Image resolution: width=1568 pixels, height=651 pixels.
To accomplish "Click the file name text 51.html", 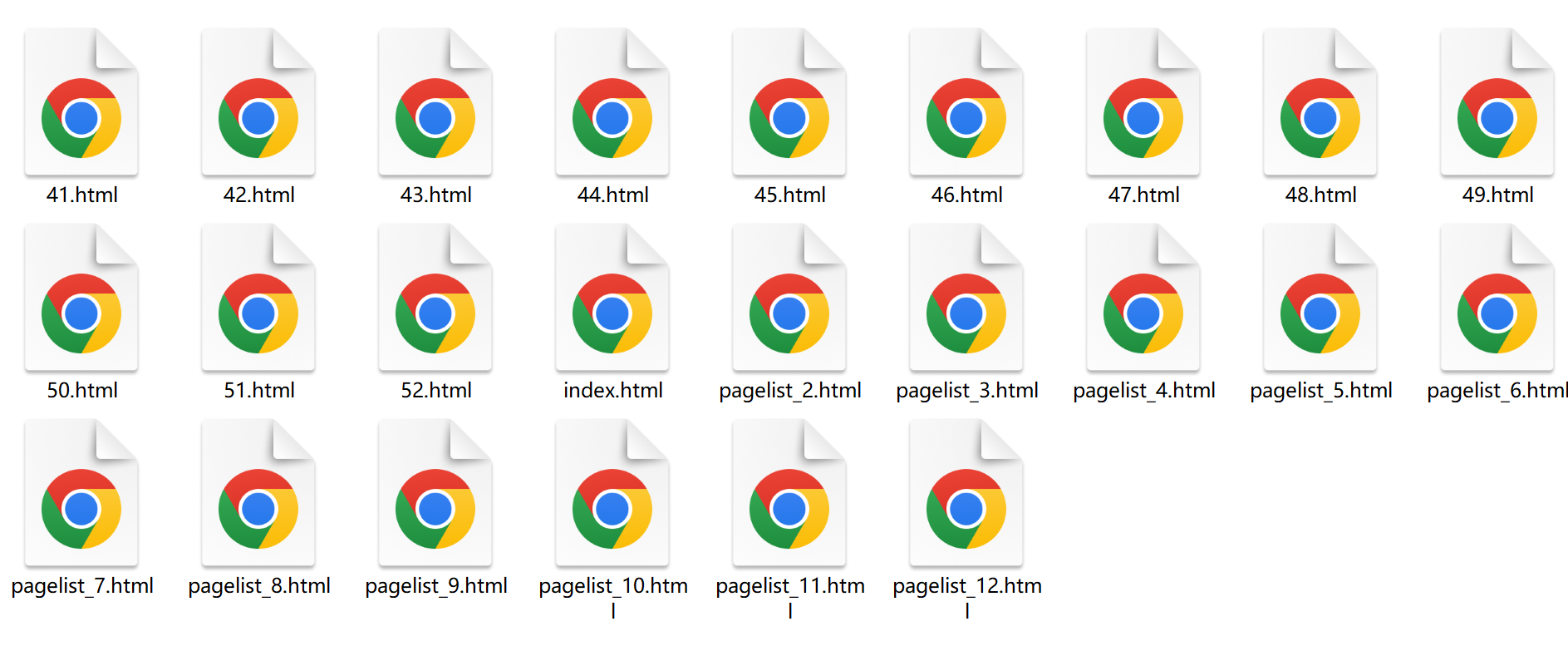I will (258, 390).
